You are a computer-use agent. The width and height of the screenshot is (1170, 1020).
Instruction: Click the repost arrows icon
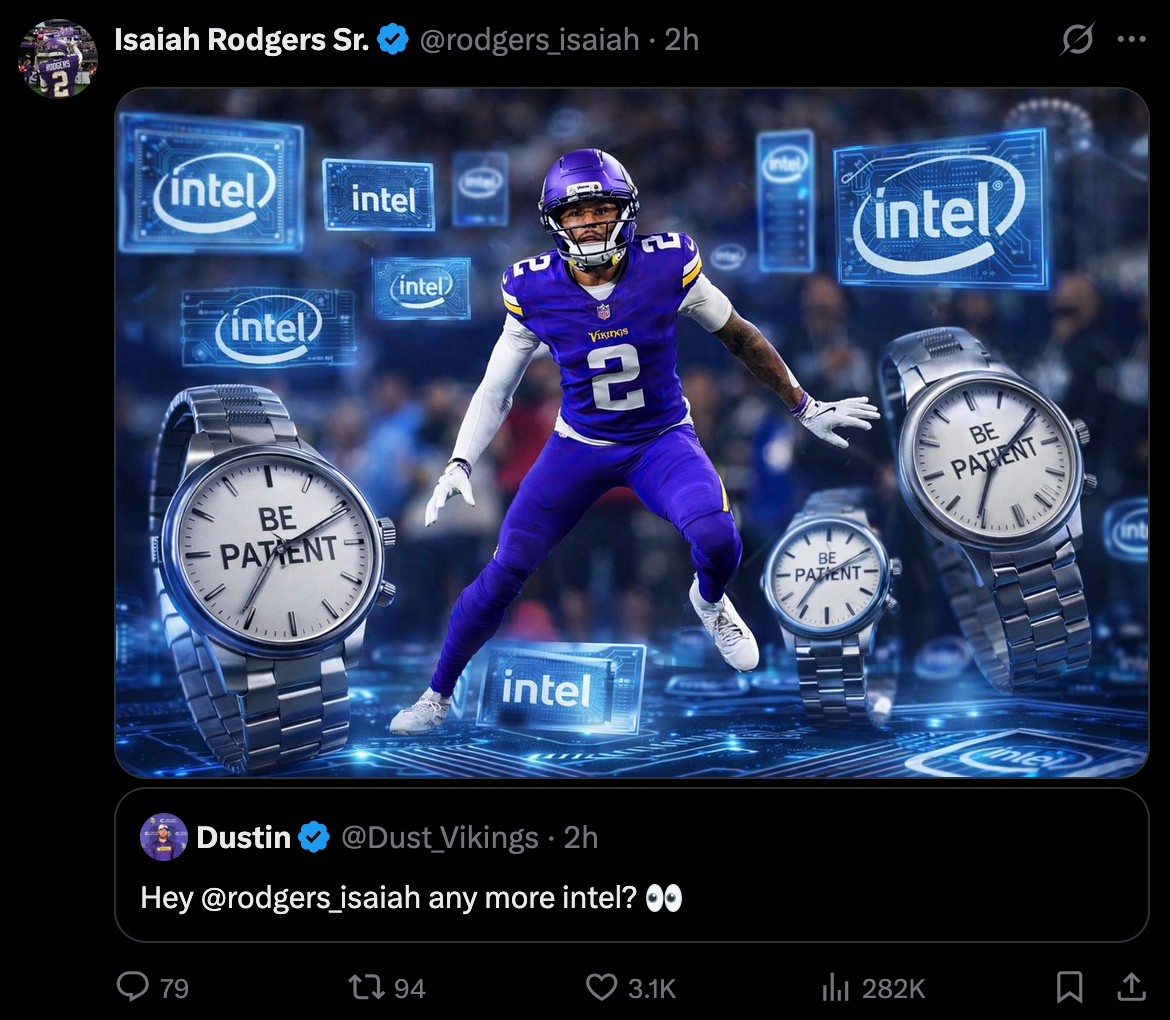[x=366, y=987]
